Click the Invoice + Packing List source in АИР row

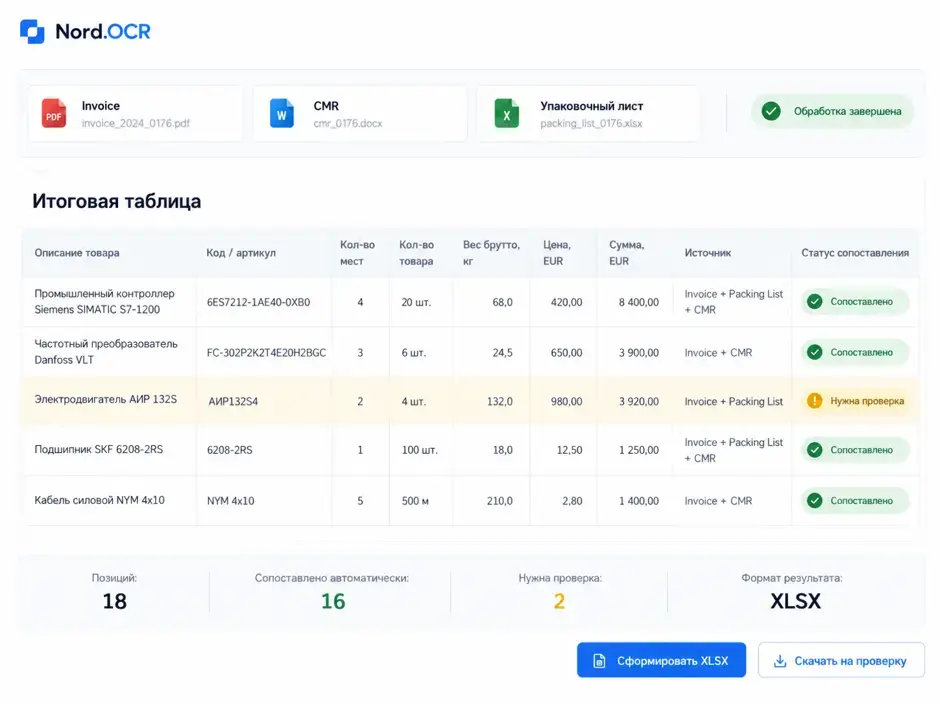734,401
